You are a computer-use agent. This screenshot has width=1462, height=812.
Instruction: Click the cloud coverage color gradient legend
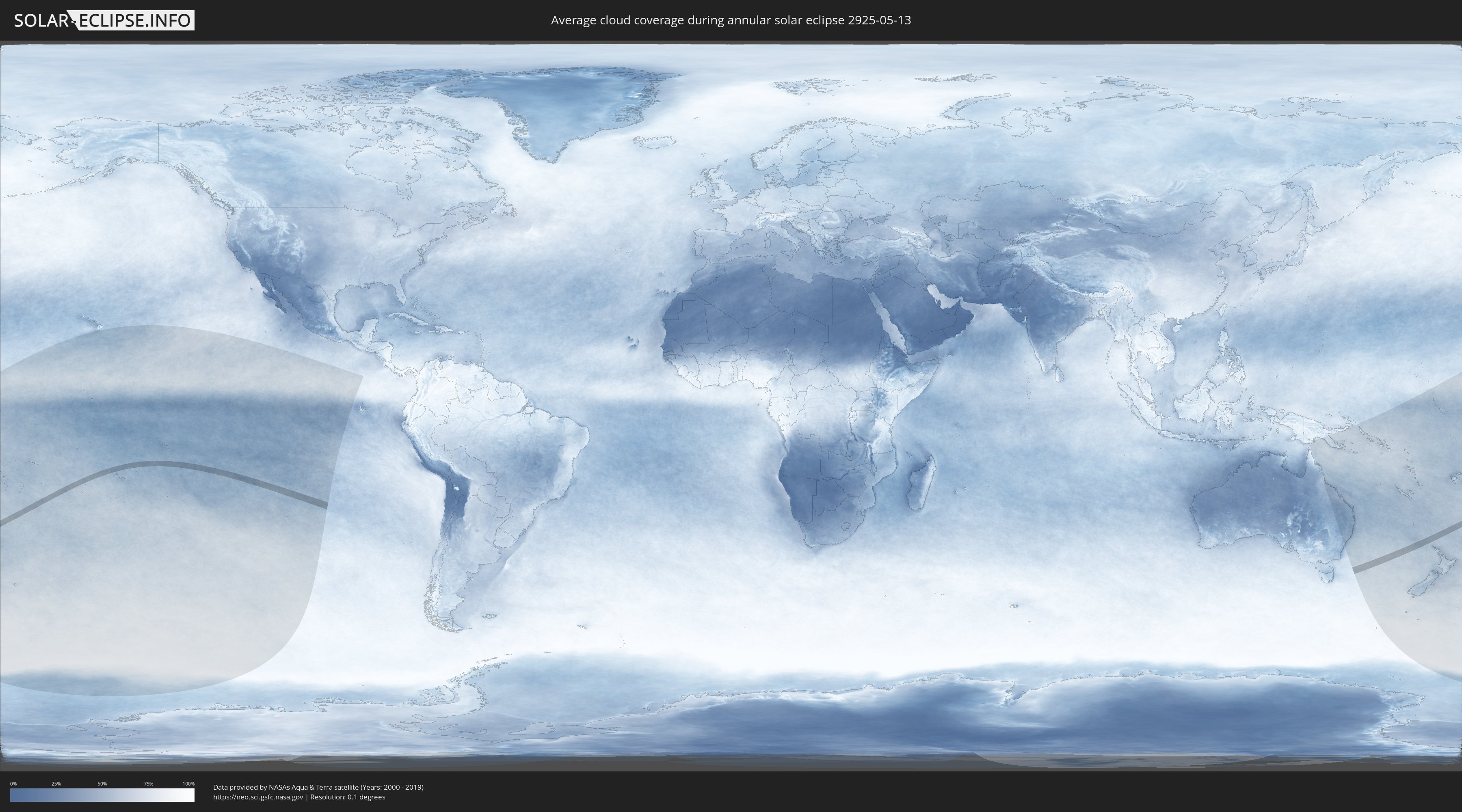(102, 795)
